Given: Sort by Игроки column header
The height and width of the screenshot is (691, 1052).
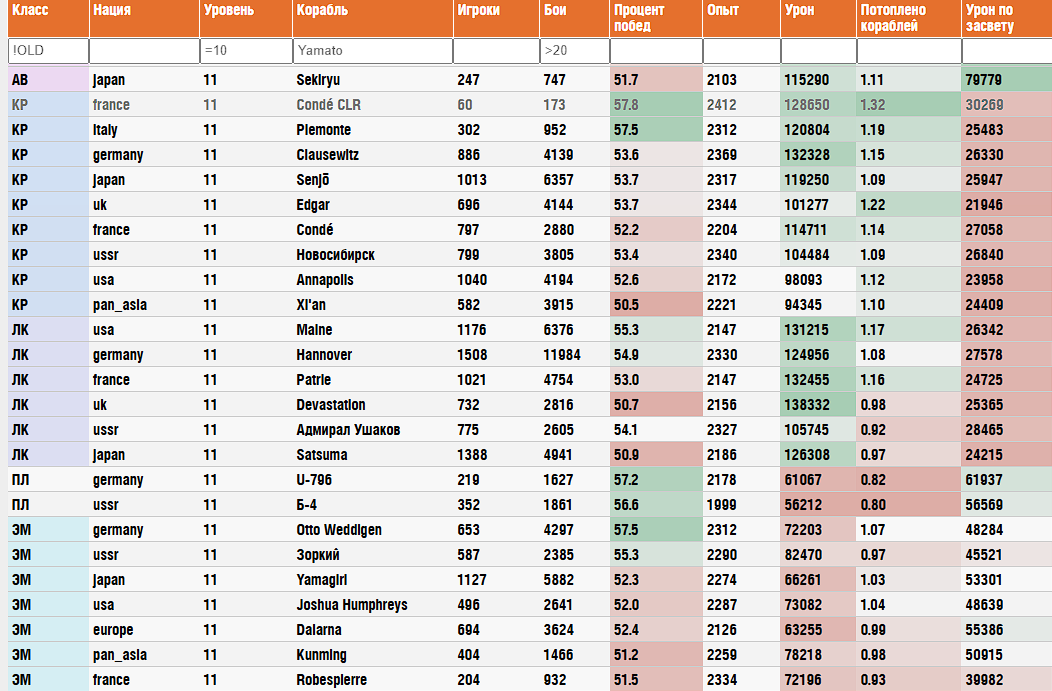Looking at the screenshot, I should (x=478, y=11).
